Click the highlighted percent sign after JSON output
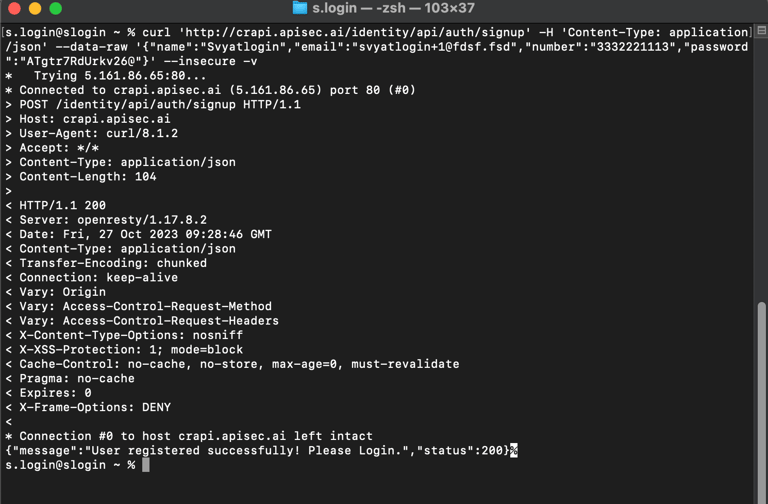Screen dimensions: 768x504 [514, 451]
